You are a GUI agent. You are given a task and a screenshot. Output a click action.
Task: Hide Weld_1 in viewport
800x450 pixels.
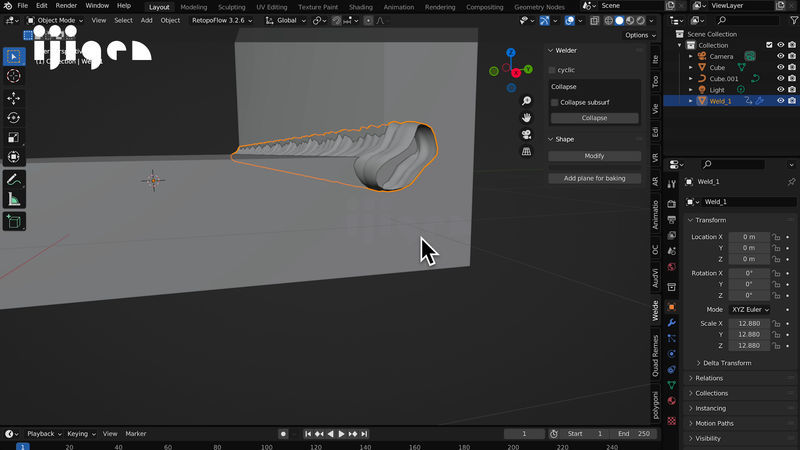780,101
